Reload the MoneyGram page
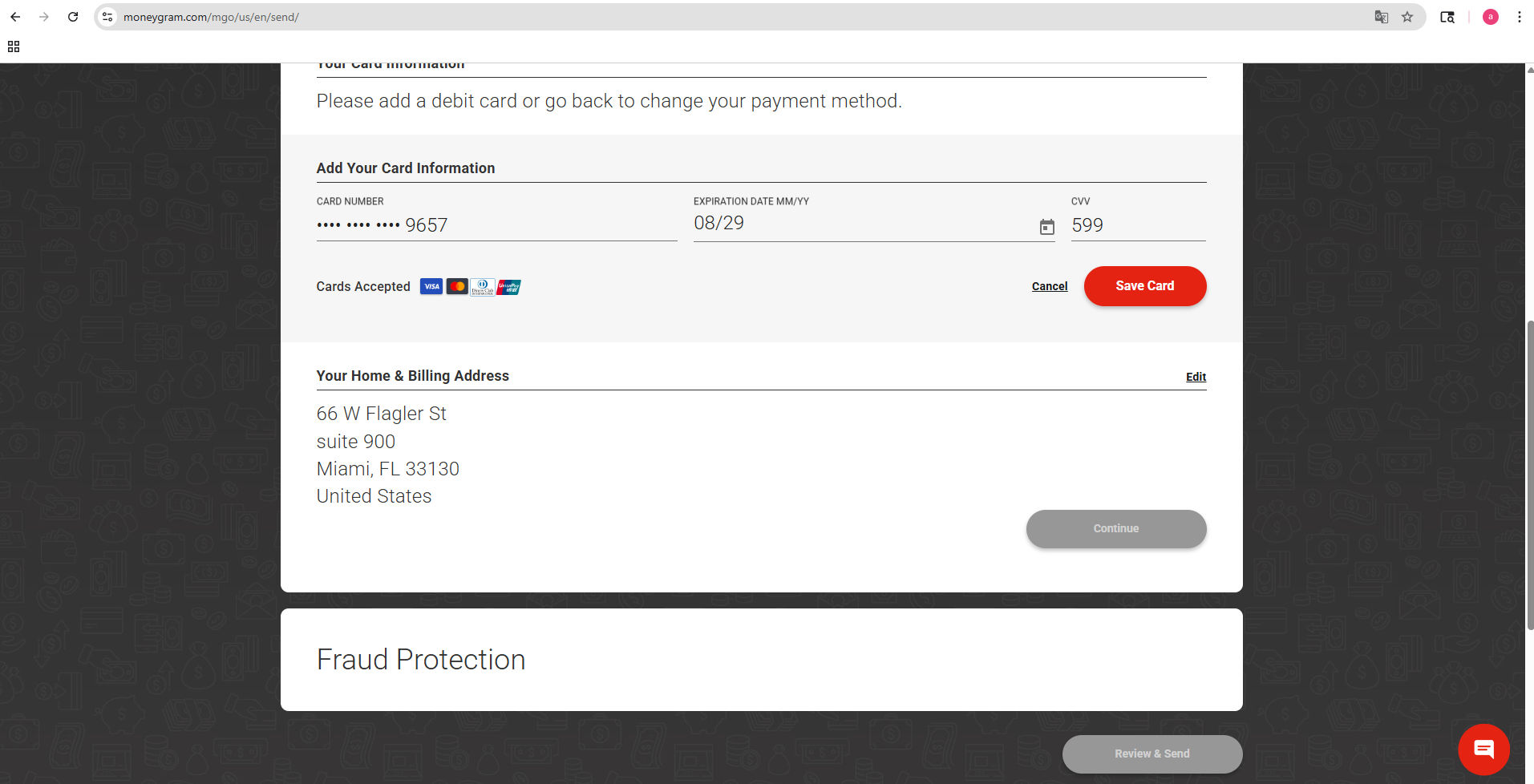Image resolution: width=1534 pixels, height=784 pixels. tap(73, 17)
